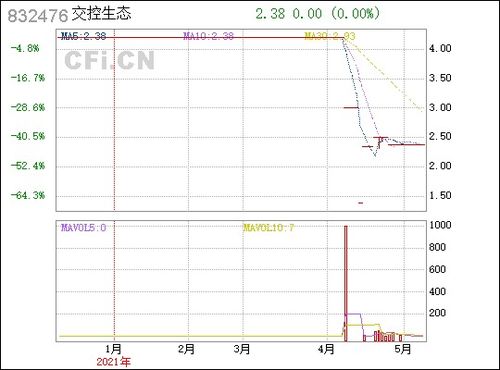Image resolution: width=500 pixels, height=370 pixels.
Task: Click the 3.00 price candlestick
Action: click(351, 108)
